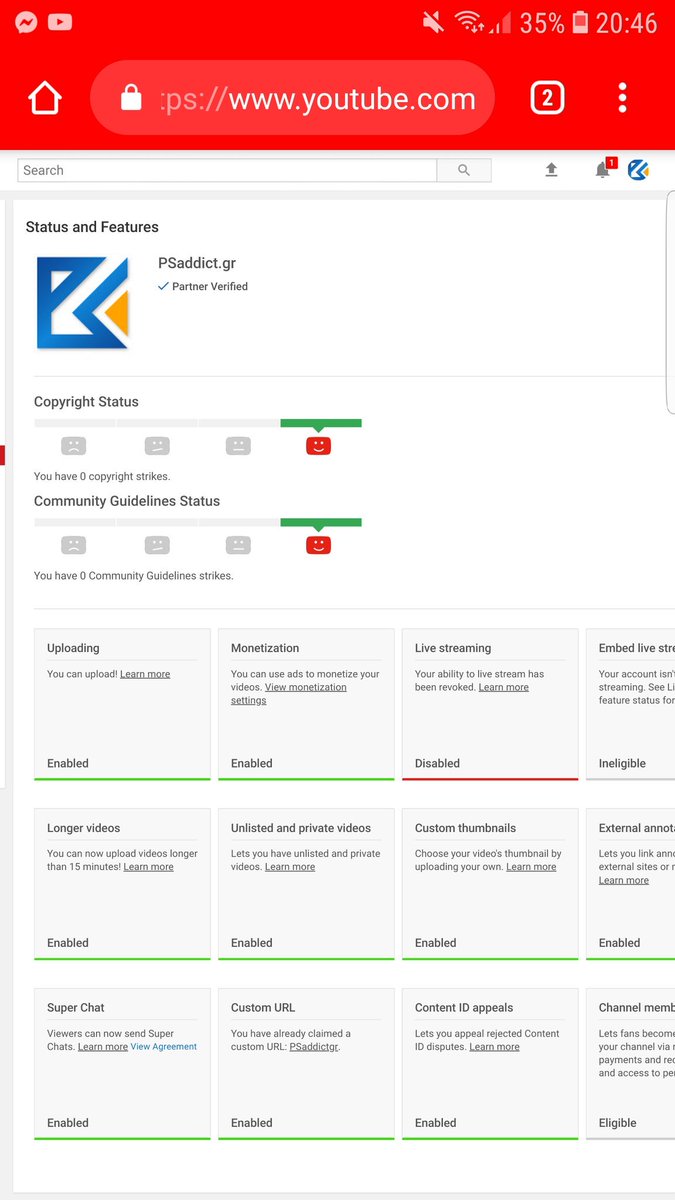Open the Super Chat View Agreement link

coord(164,1047)
